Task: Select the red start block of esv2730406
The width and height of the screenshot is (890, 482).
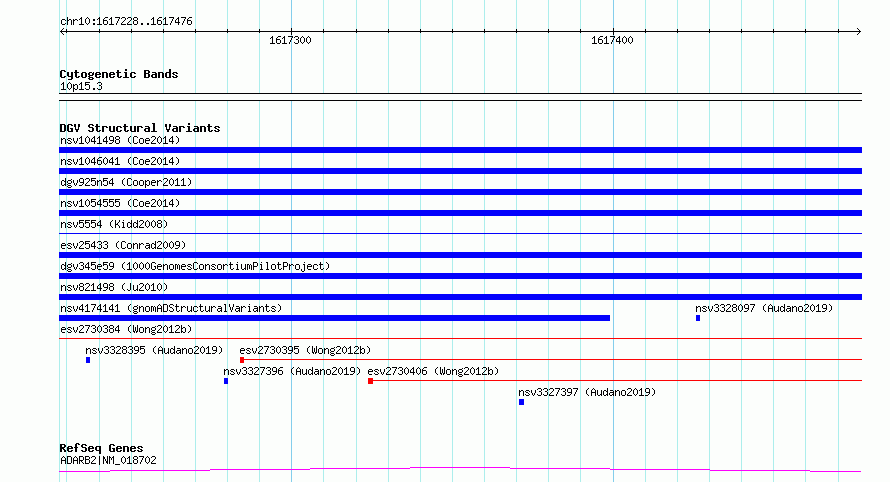Action: pyautogui.click(x=370, y=381)
